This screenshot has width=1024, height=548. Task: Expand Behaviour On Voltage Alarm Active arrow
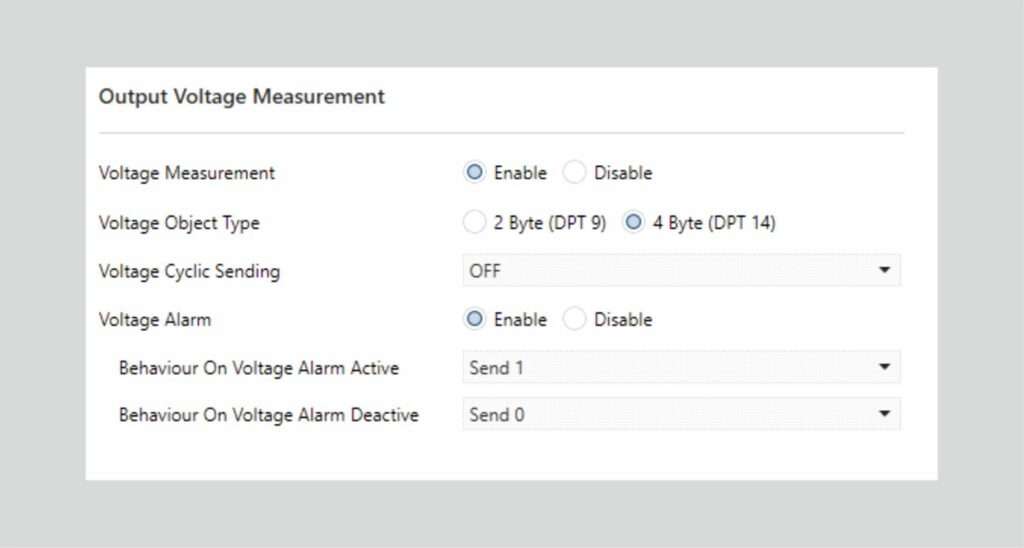click(x=884, y=367)
